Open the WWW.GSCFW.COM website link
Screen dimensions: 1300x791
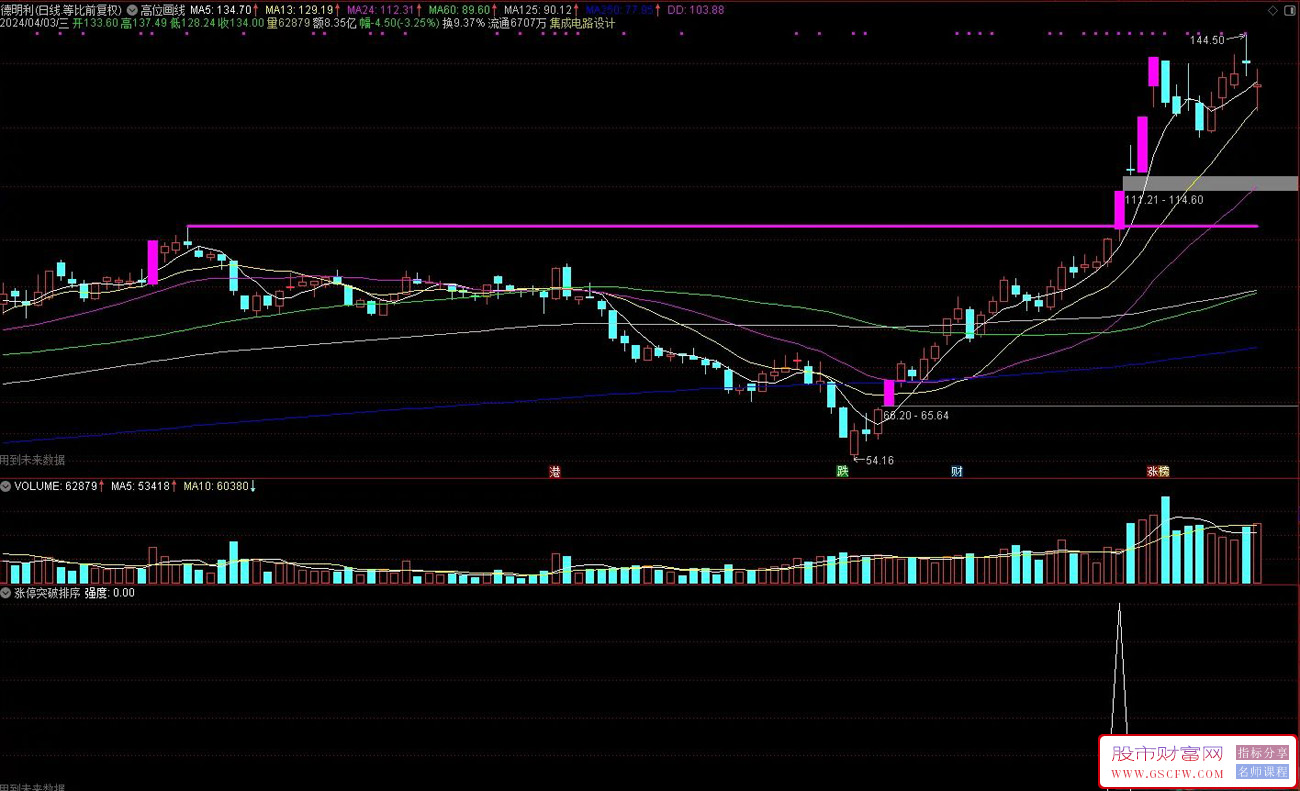(x=1167, y=774)
